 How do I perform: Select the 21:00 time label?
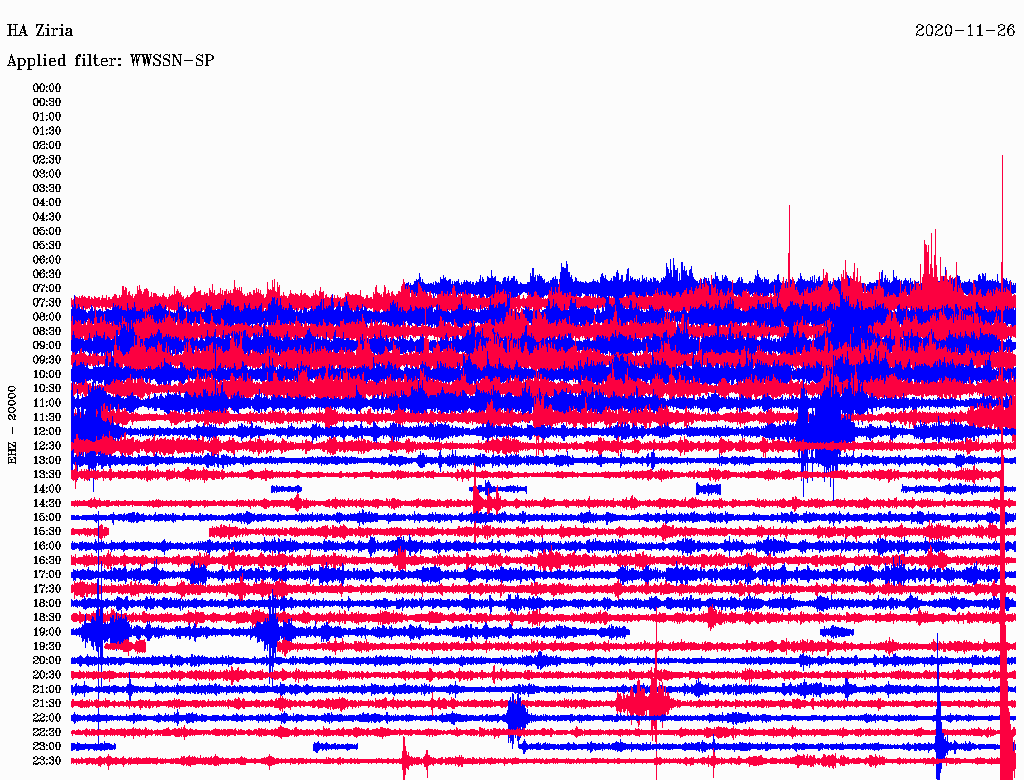[x=47, y=690]
